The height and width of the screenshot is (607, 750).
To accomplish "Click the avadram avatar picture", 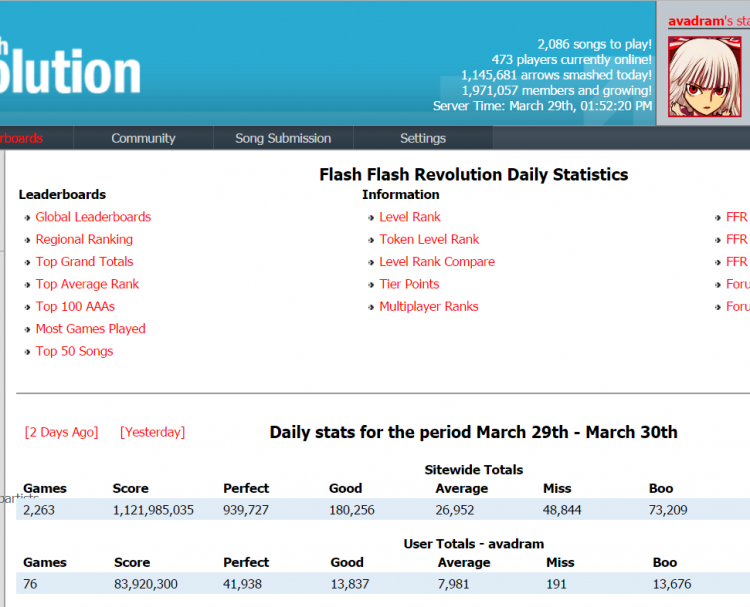I will (x=704, y=77).
